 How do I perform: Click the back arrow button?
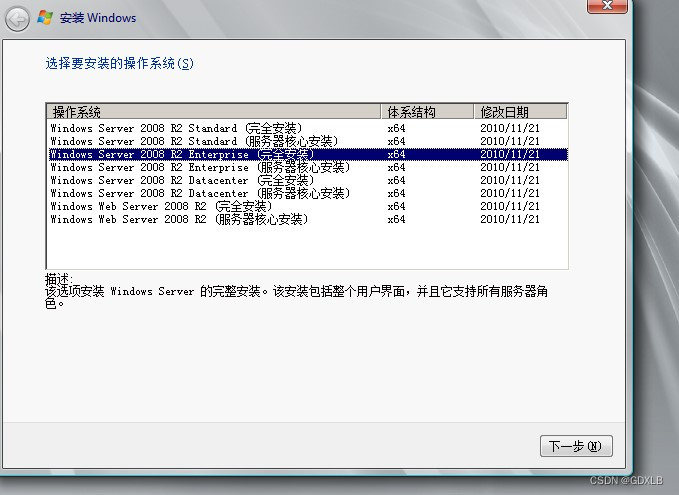click(17, 19)
